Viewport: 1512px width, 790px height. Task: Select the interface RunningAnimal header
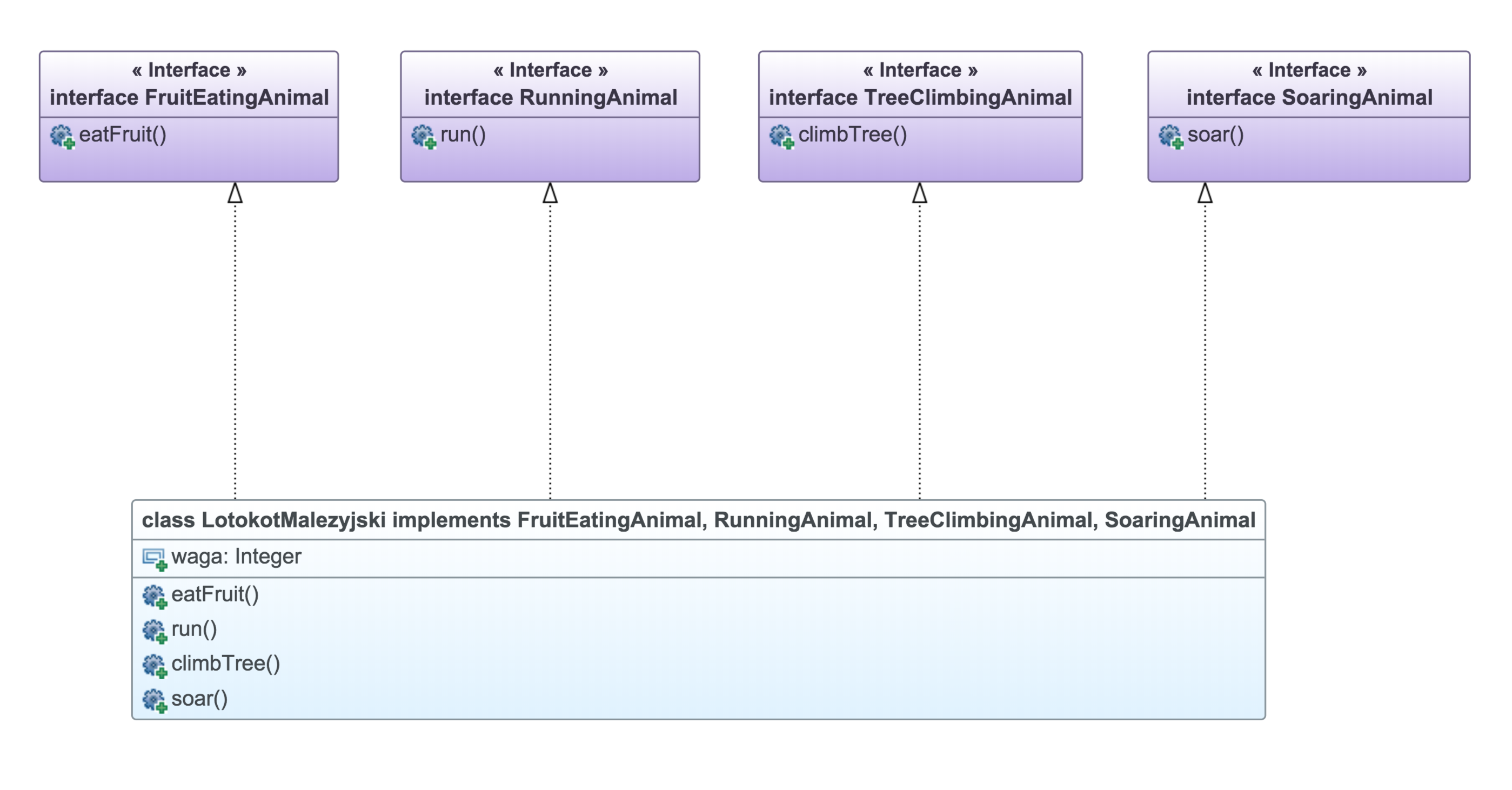(x=550, y=97)
